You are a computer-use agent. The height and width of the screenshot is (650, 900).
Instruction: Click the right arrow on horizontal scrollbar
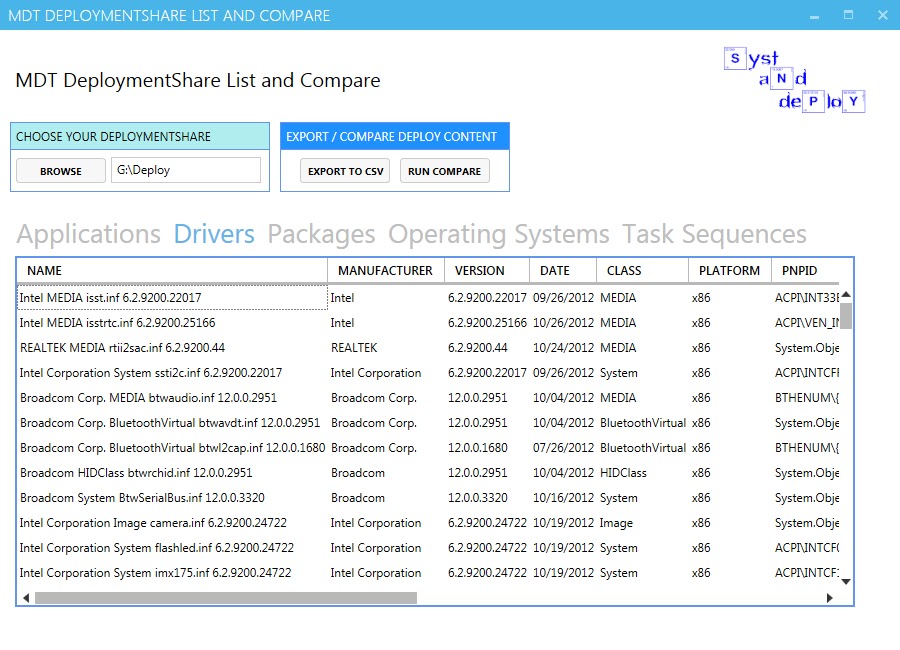tap(829, 598)
